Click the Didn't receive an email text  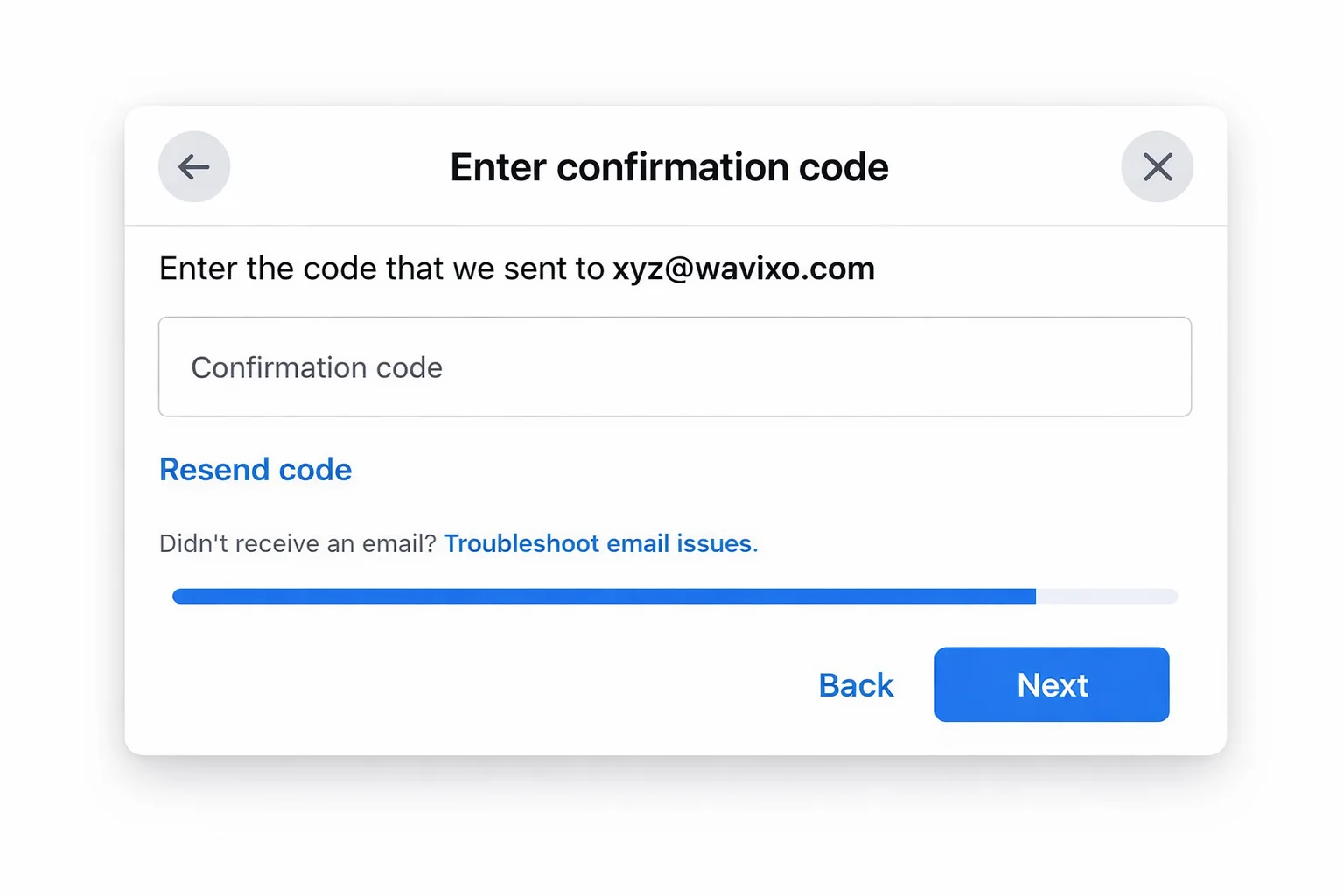point(297,543)
